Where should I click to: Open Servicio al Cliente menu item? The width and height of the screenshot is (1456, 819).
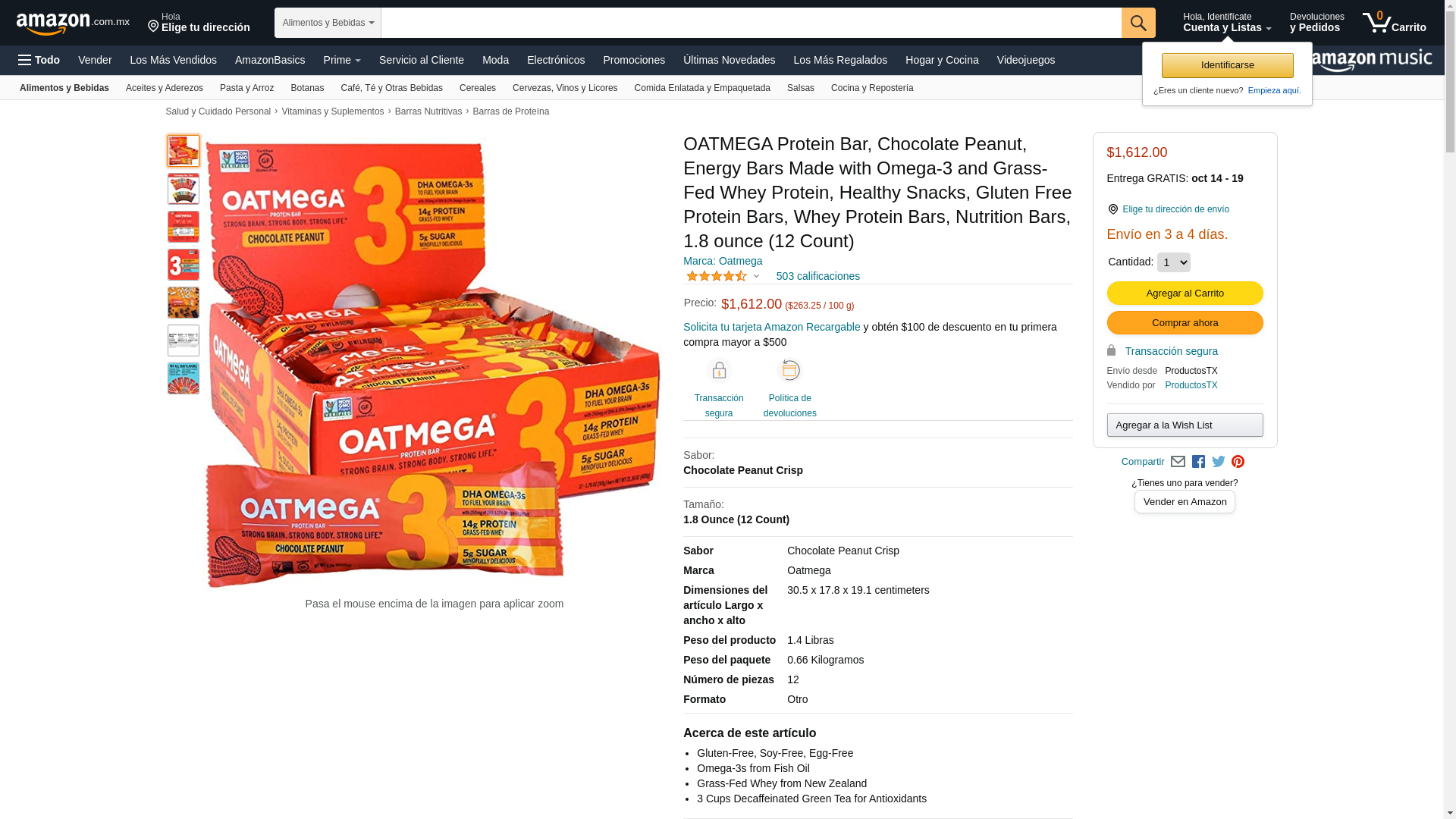[422, 60]
